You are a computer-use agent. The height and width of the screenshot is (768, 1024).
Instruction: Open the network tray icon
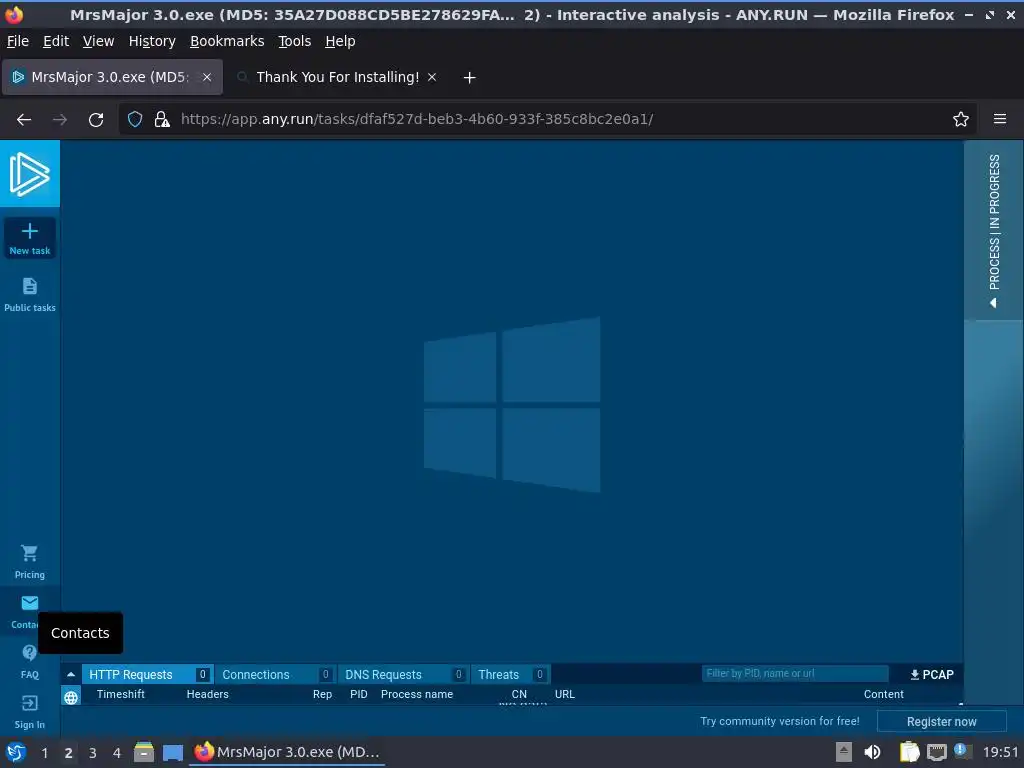pos(936,752)
